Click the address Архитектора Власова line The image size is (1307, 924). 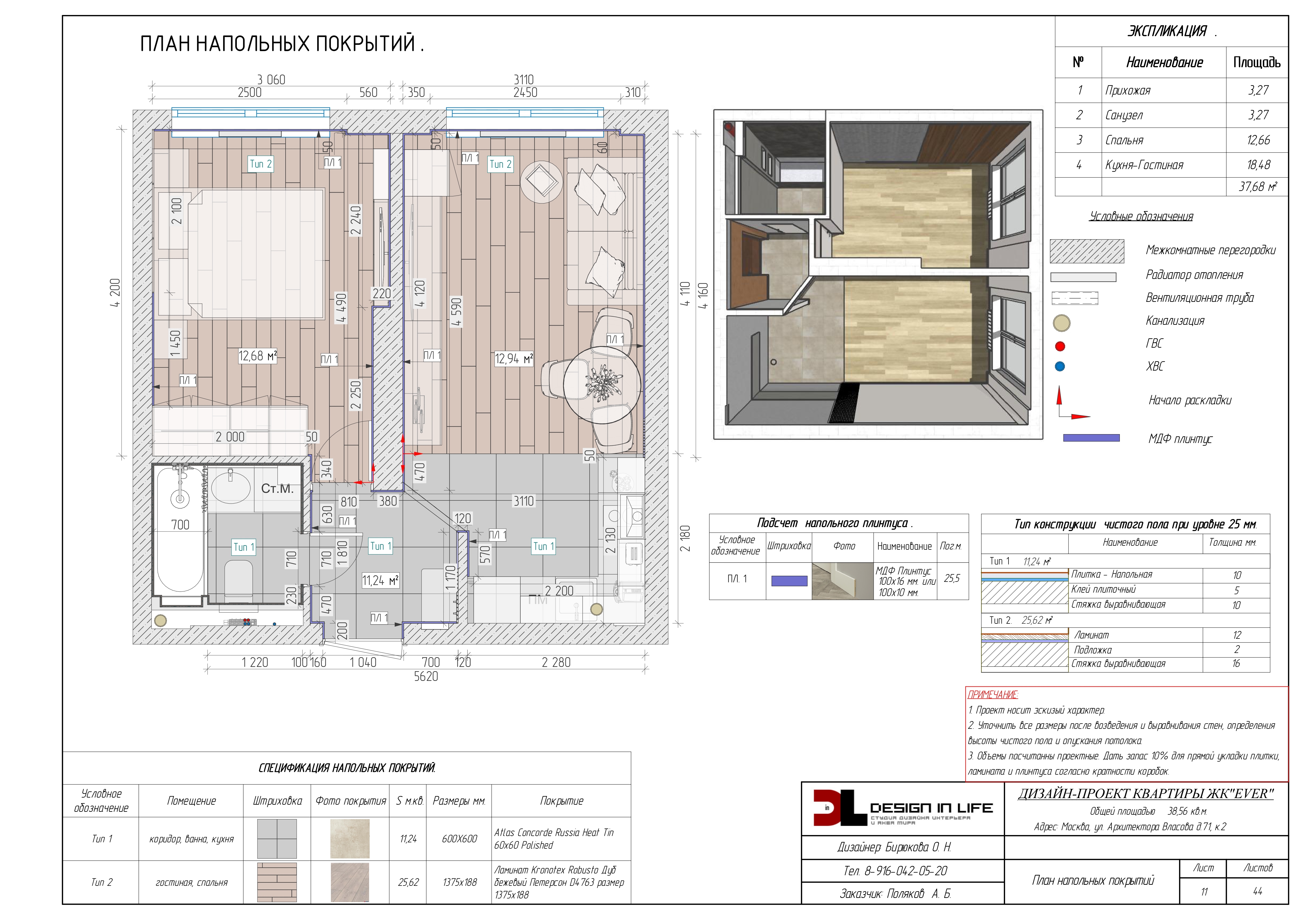[1130, 827]
